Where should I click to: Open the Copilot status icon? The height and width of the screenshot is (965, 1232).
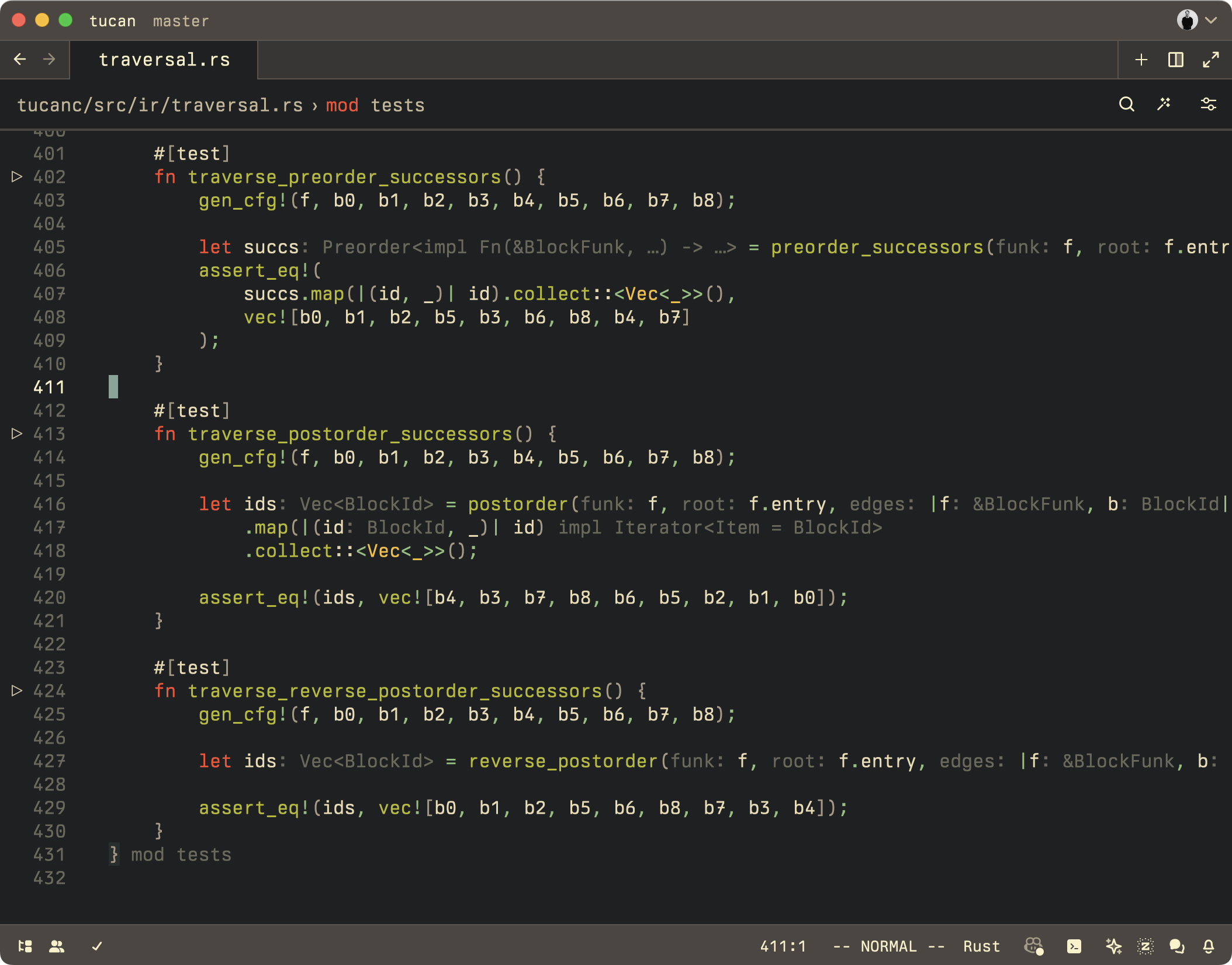pos(1033,946)
